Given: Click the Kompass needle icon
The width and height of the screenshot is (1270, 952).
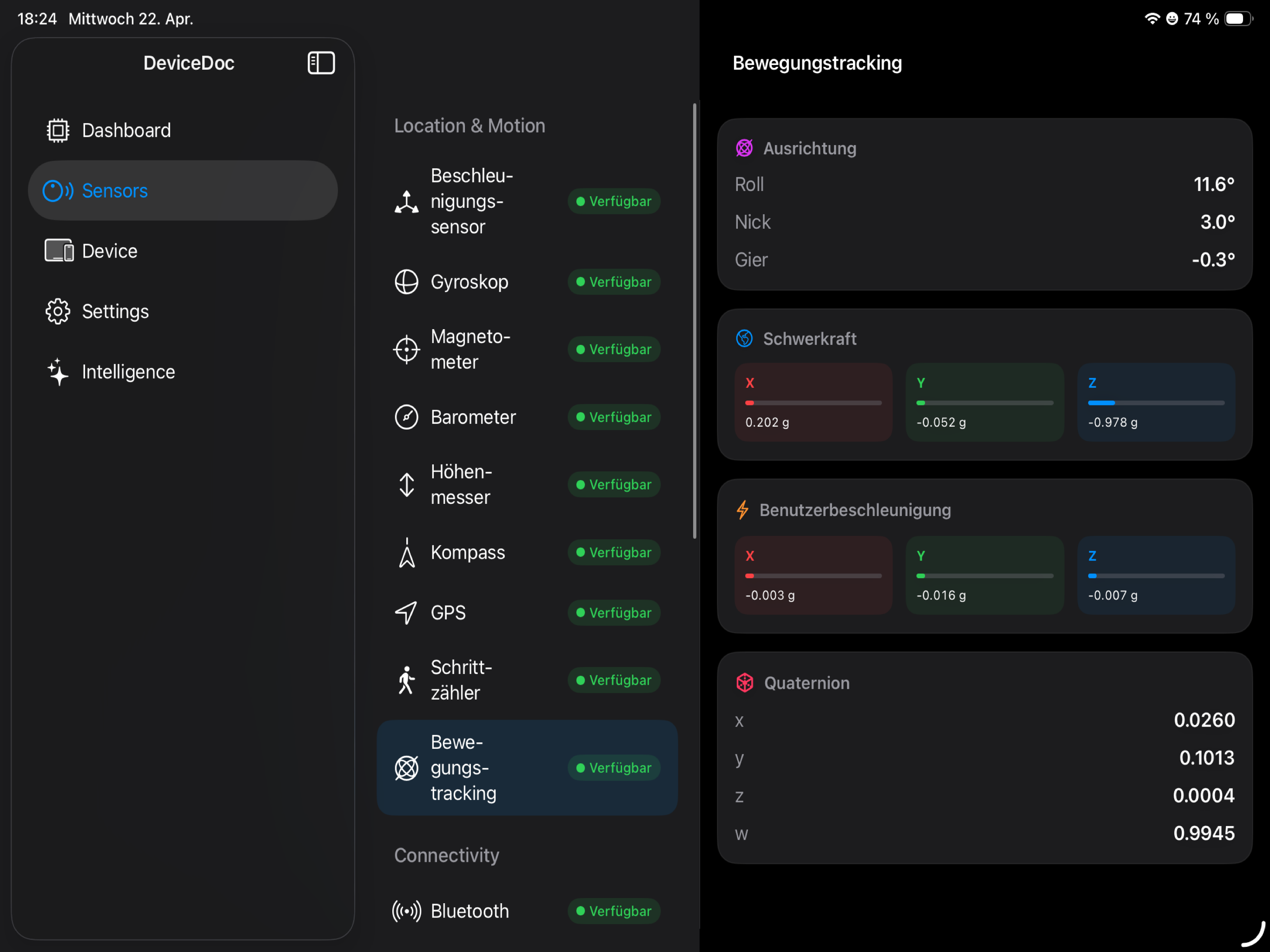Looking at the screenshot, I should (x=406, y=552).
